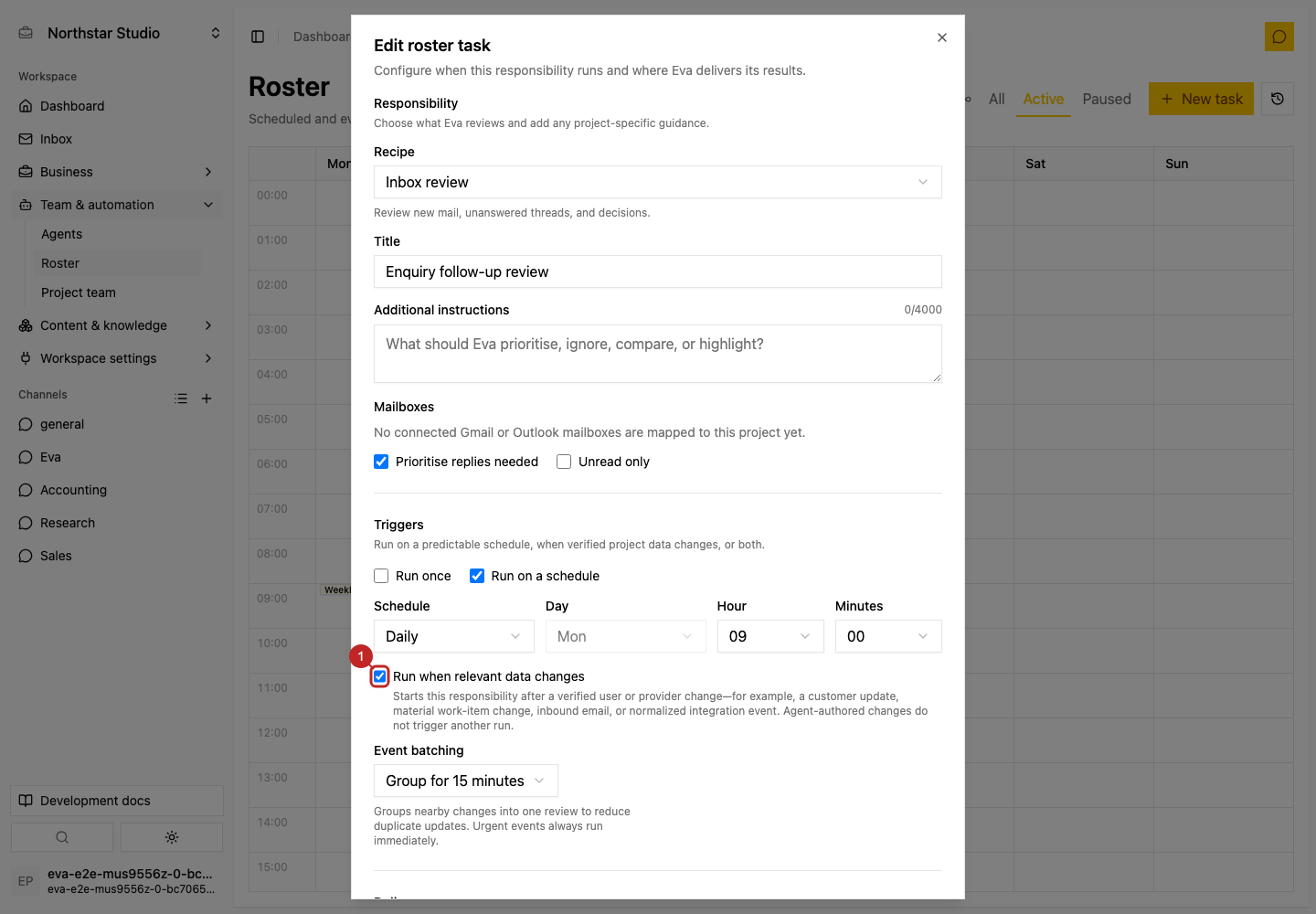The height and width of the screenshot is (914, 1316).
Task: Disable Run when relevant data changes
Action: pos(380,676)
